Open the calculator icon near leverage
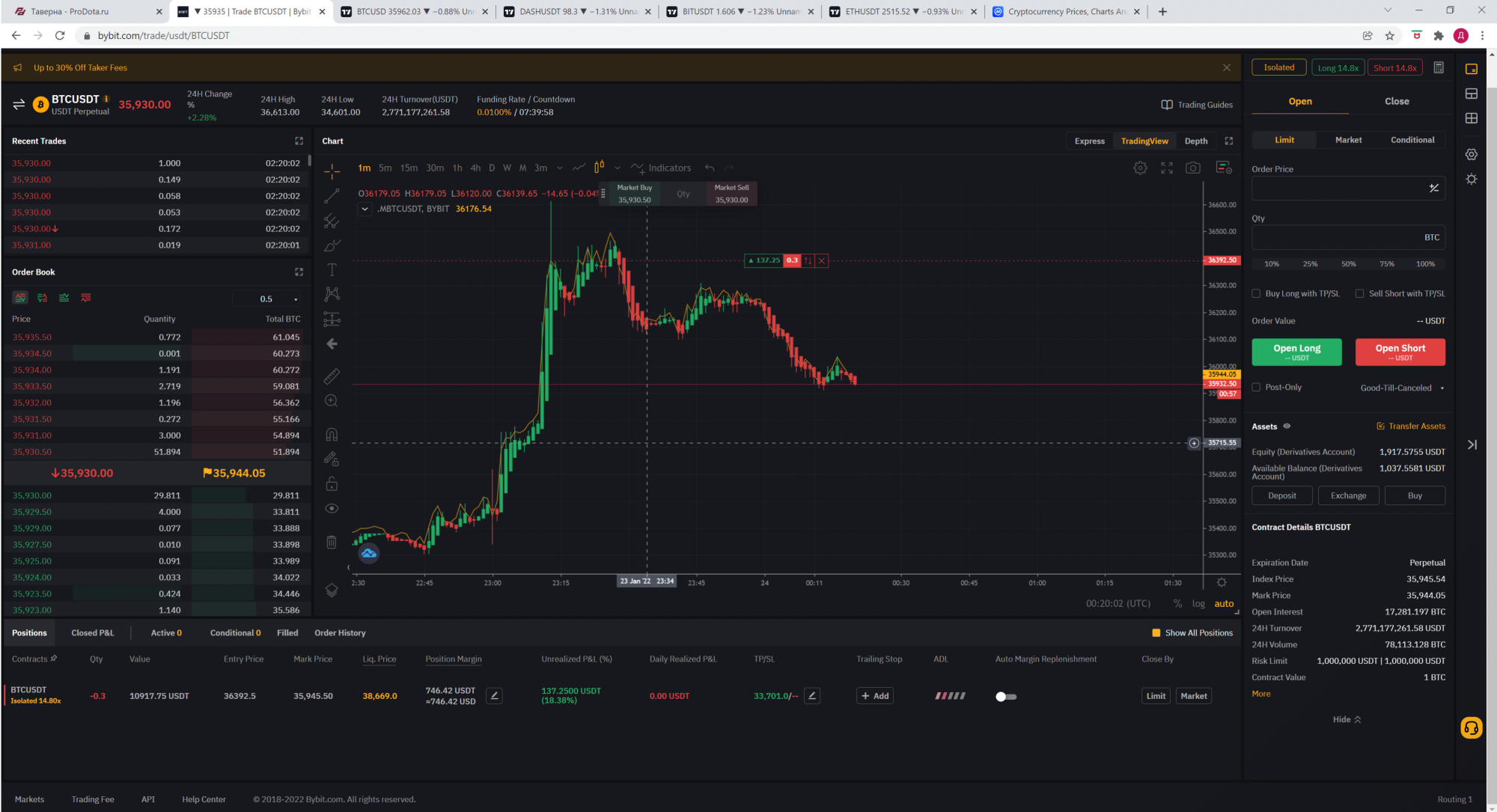The width and height of the screenshot is (1497, 812). tap(1439, 67)
